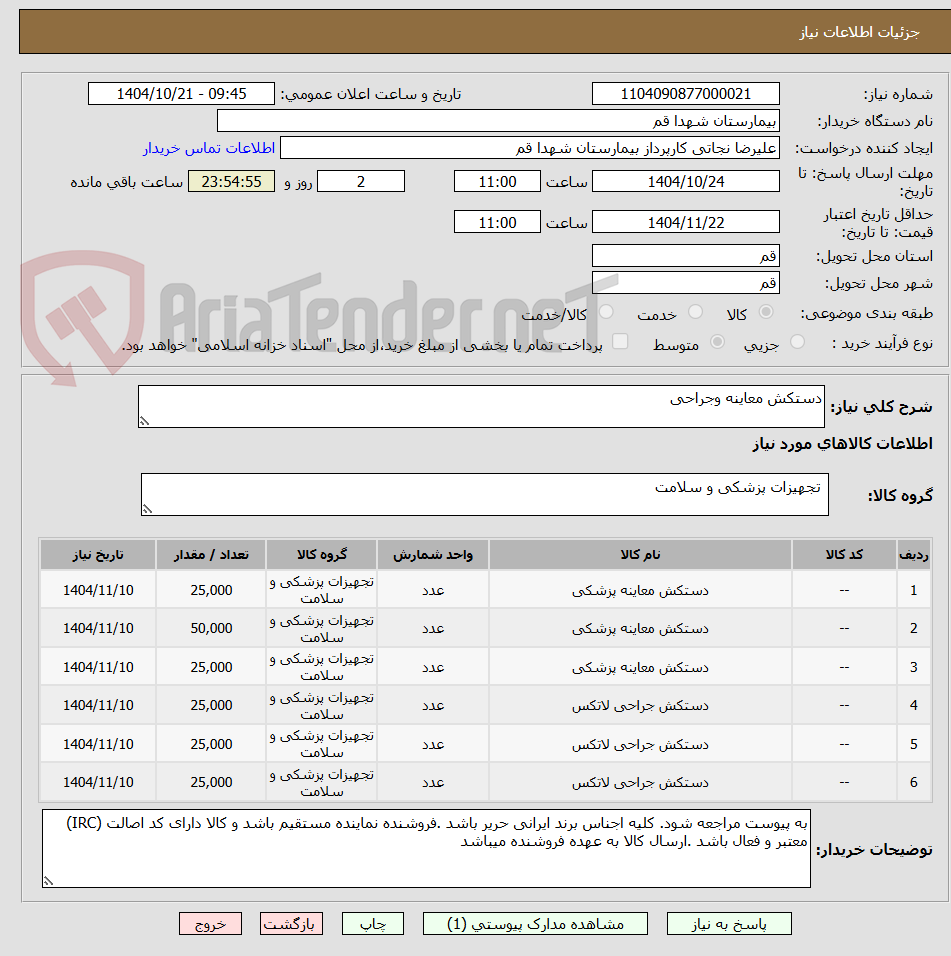Click need date 1404/11/10 in row 6
The height and width of the screenshot is (956, 951).
tap(98, 782)
